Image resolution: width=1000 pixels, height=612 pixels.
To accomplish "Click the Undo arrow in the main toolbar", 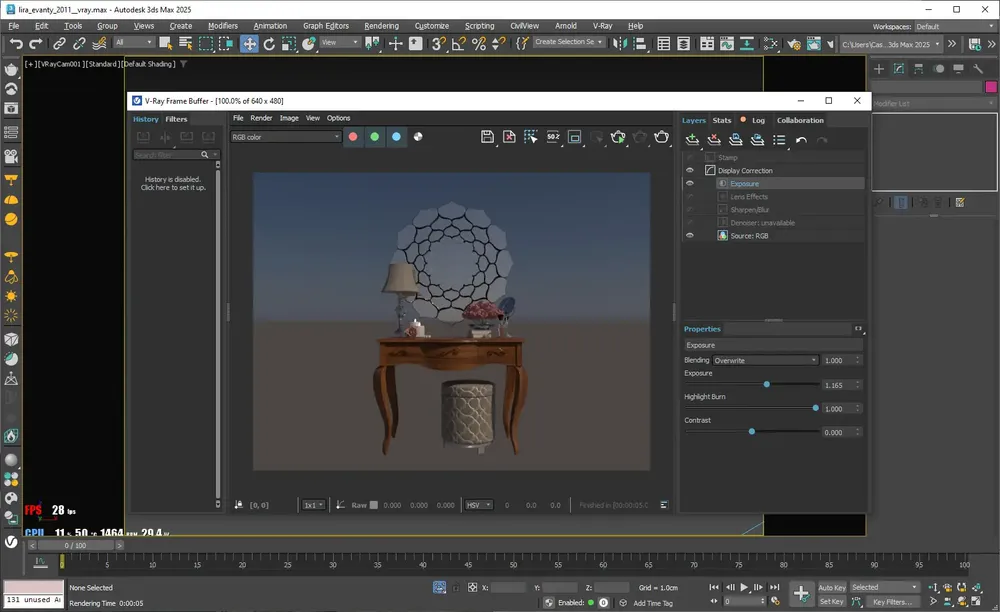I will point(16,43).
